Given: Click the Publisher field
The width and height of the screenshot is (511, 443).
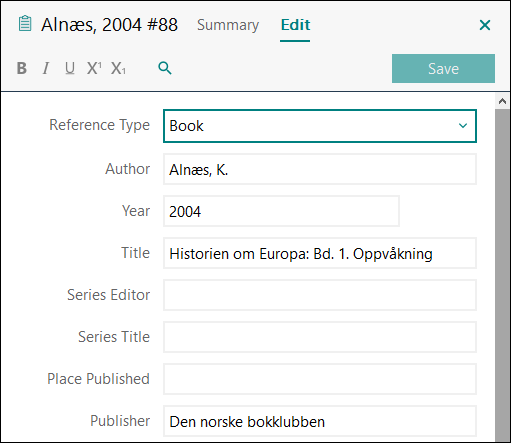Looking at the screenshot, I should [320, 421].
